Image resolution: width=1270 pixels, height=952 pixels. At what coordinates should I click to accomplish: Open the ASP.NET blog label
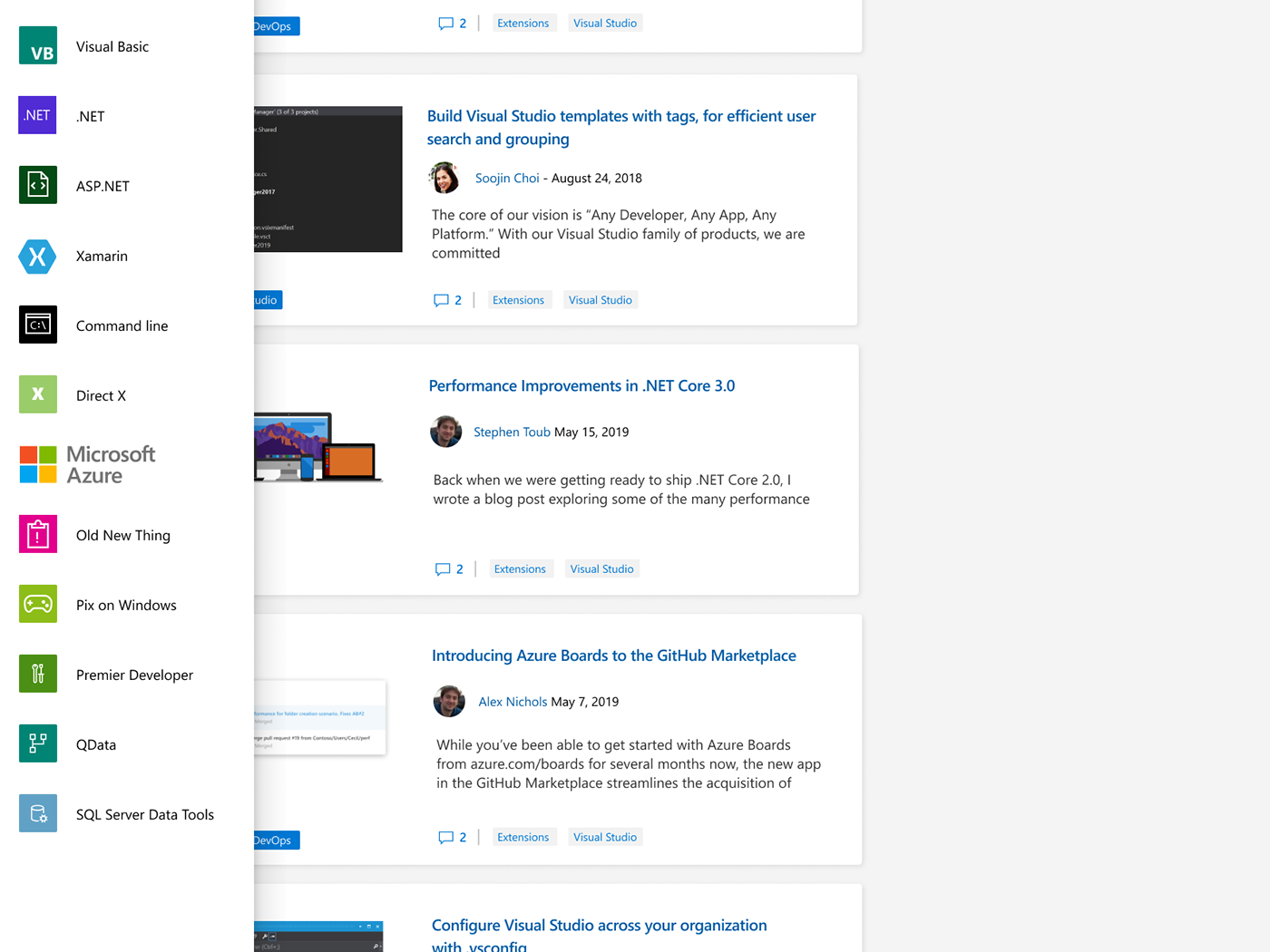point(103,186)
